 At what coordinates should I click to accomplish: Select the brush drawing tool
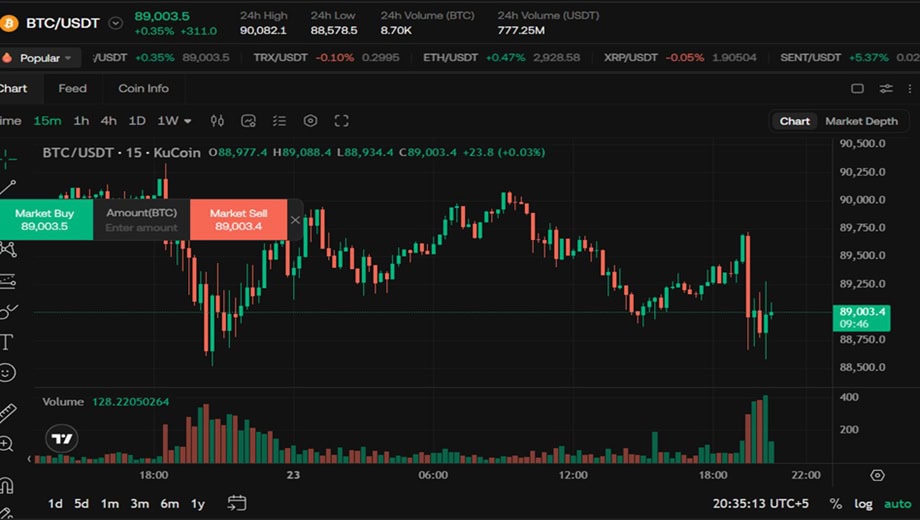pos(8,311)
